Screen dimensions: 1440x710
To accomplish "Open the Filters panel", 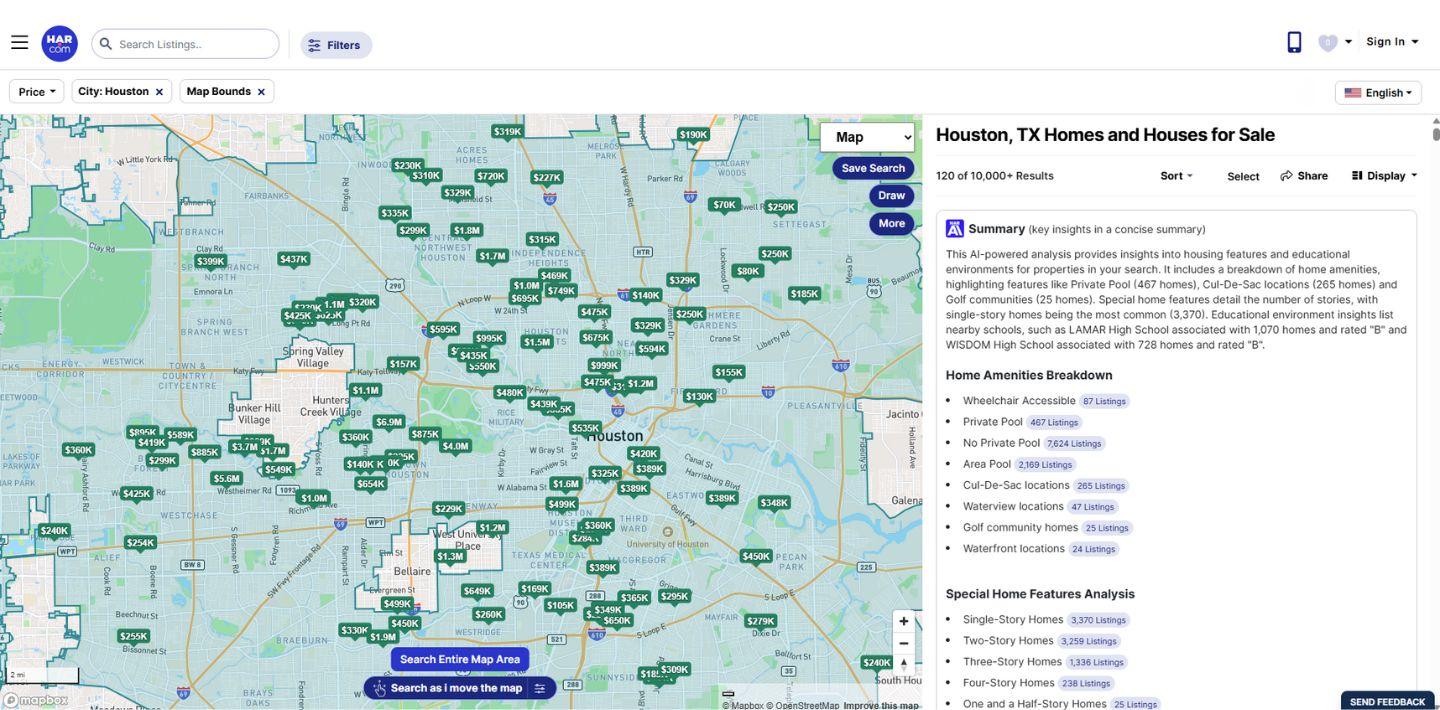I will click(x=336, y=45).
